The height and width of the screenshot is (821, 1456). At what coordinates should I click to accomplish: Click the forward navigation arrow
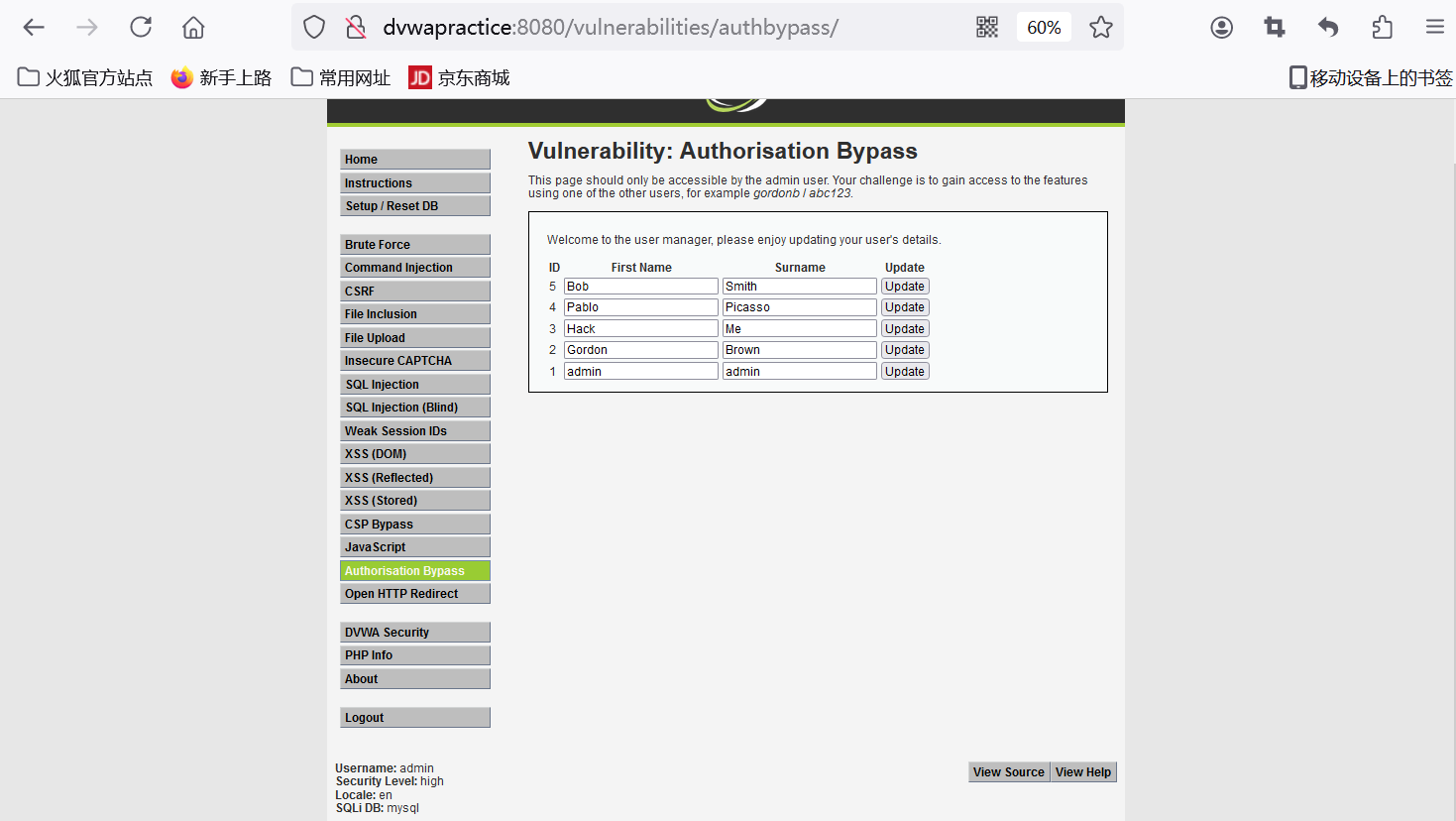coord(87,28)
